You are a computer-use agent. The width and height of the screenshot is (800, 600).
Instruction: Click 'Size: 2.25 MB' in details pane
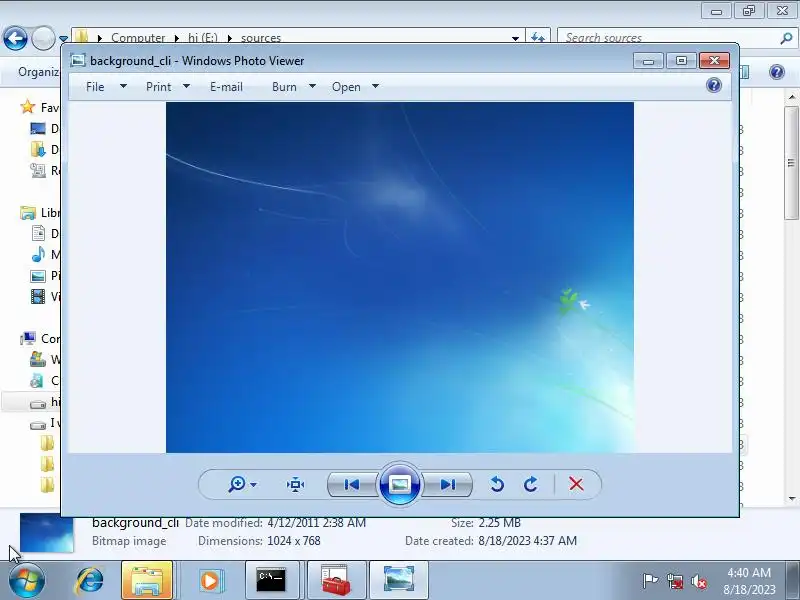pos(486,523)
